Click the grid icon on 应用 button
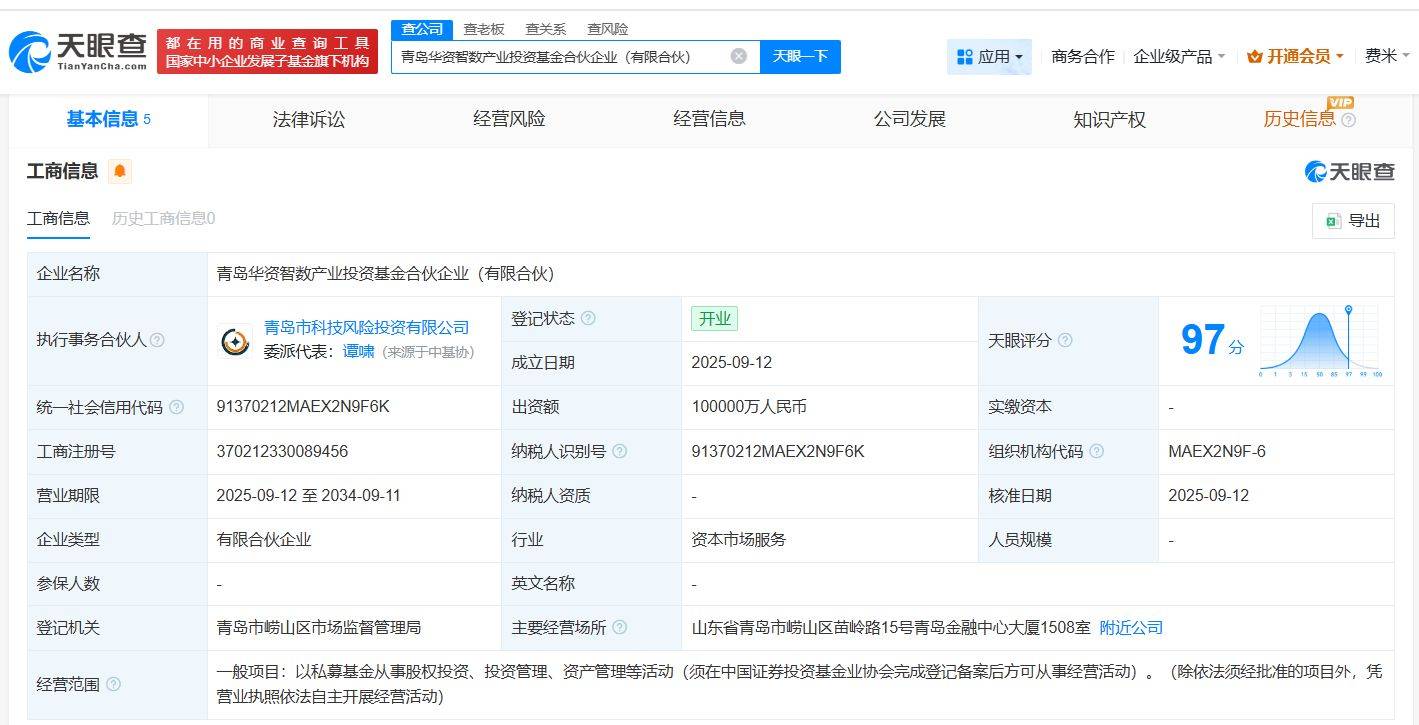 click(x=965, y=57)
